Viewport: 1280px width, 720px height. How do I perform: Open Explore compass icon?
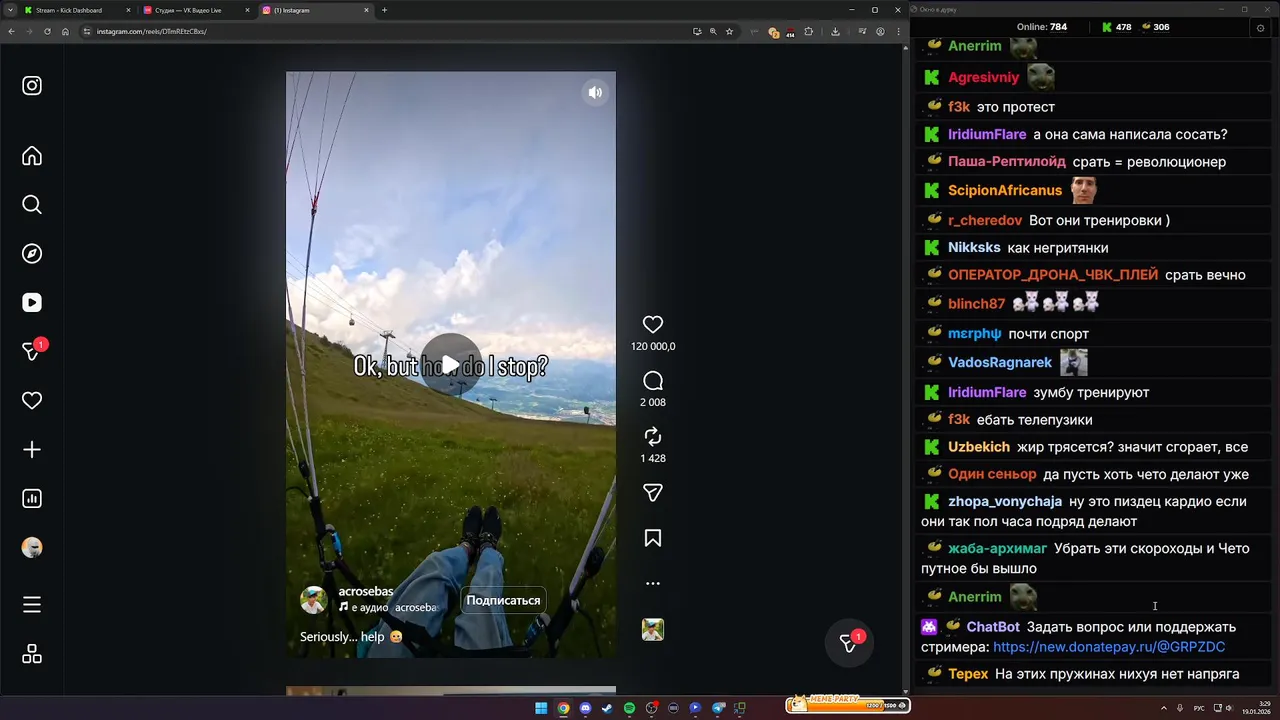(32, 254)
